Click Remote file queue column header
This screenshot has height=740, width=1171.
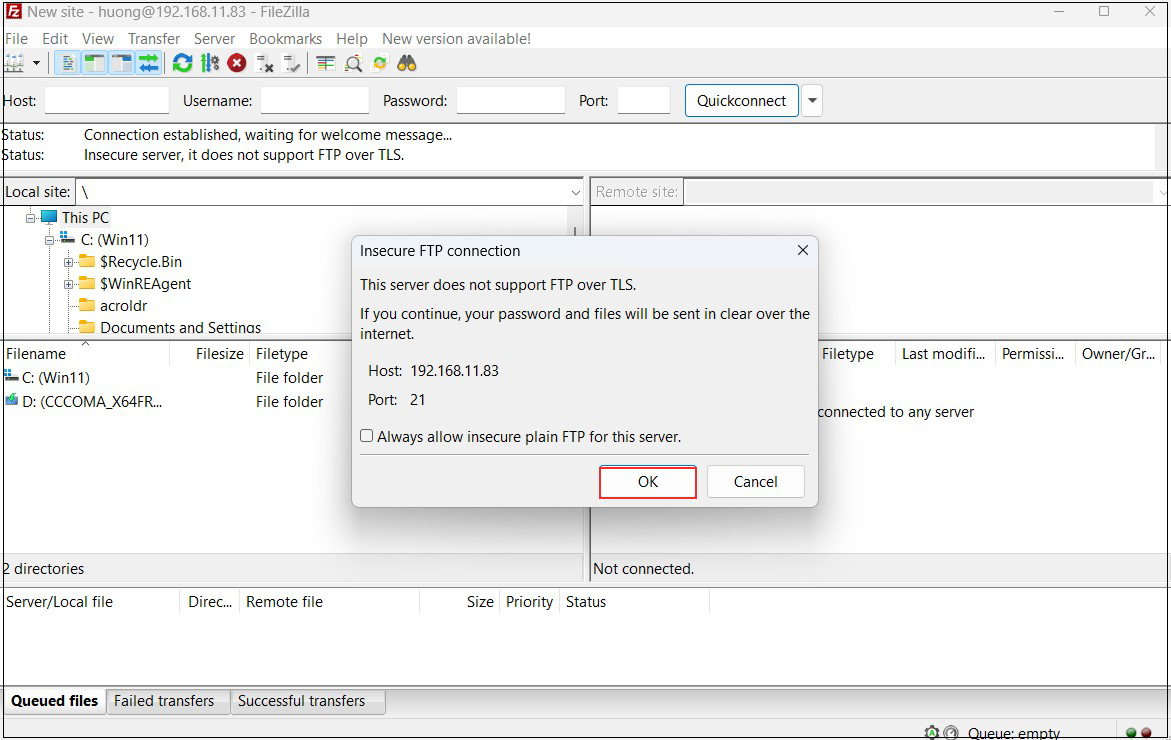tap(329, 602)
